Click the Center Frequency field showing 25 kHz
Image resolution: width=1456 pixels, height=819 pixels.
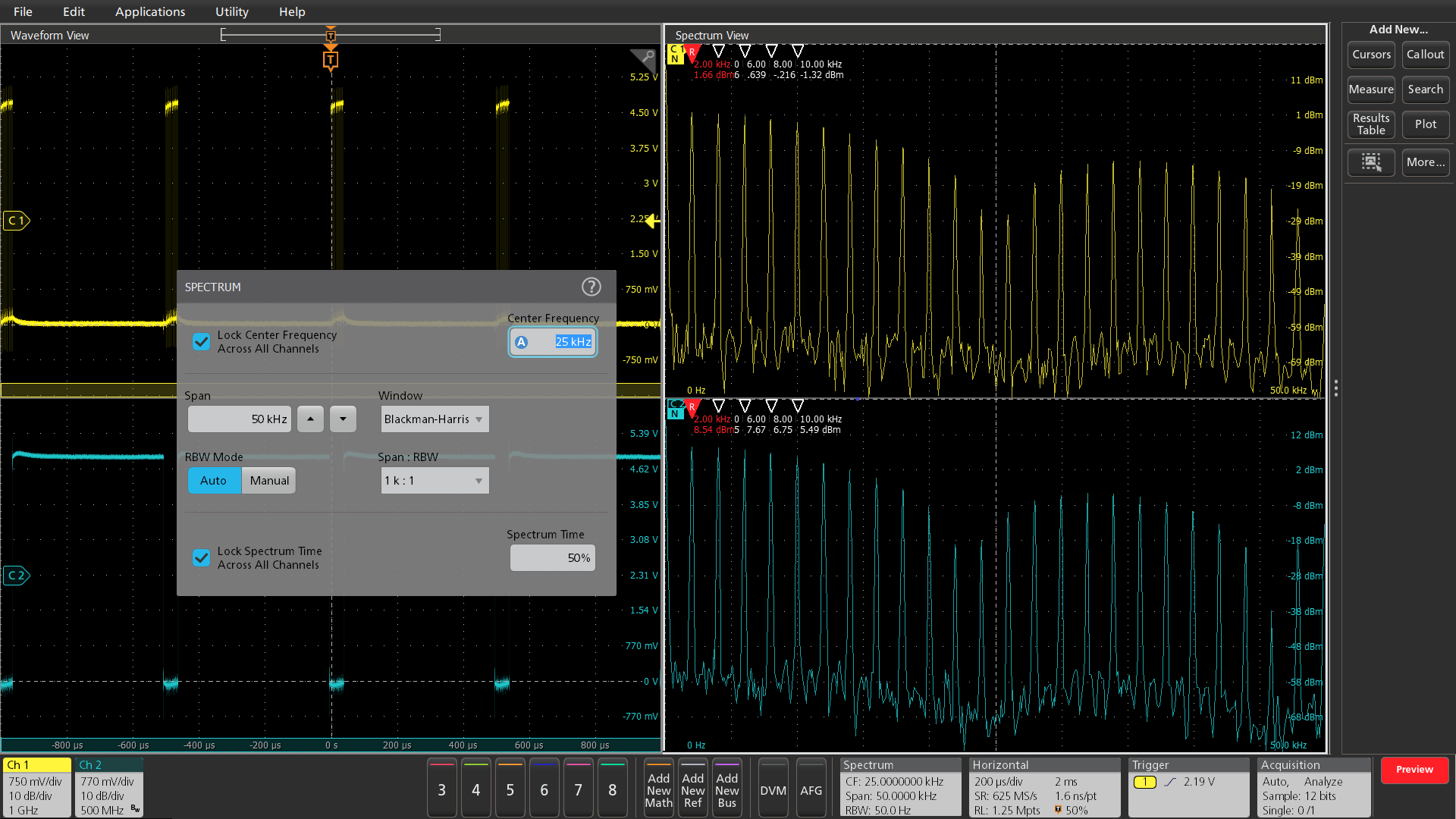point(553,342)
